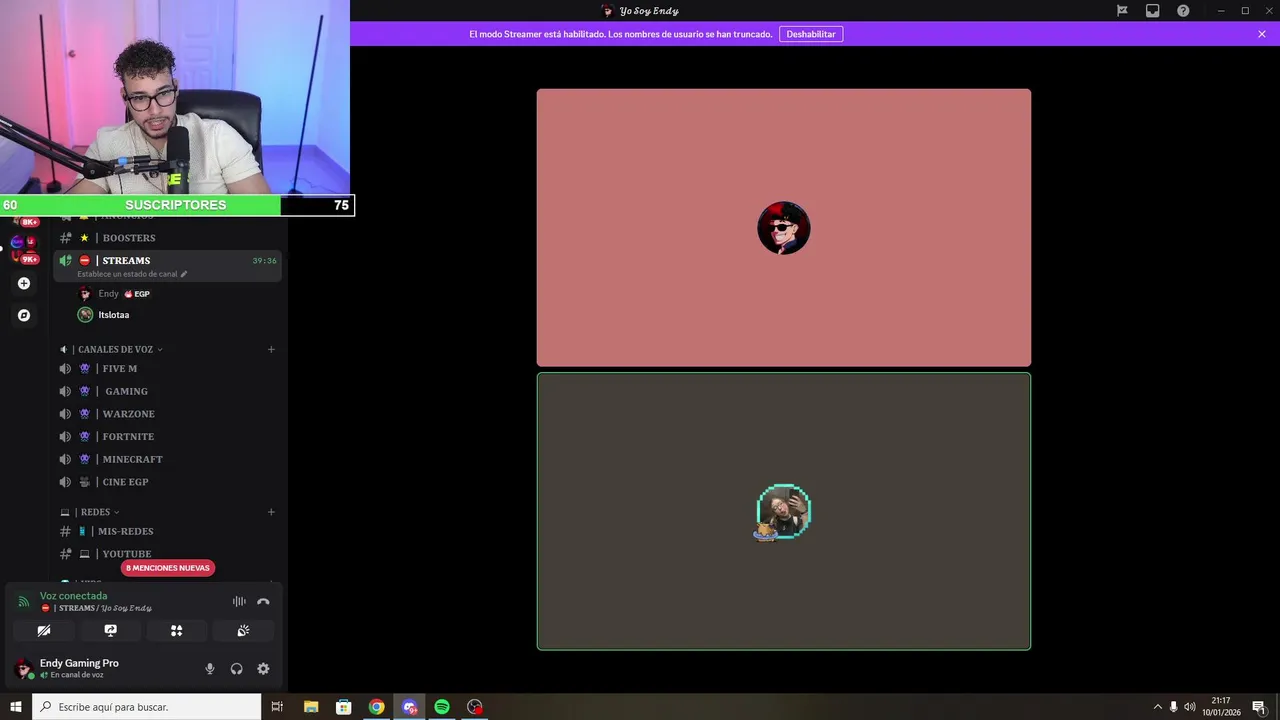Mute the microphone
Viewport: 1280px width, 720px height.
click(x=210, y=668)
